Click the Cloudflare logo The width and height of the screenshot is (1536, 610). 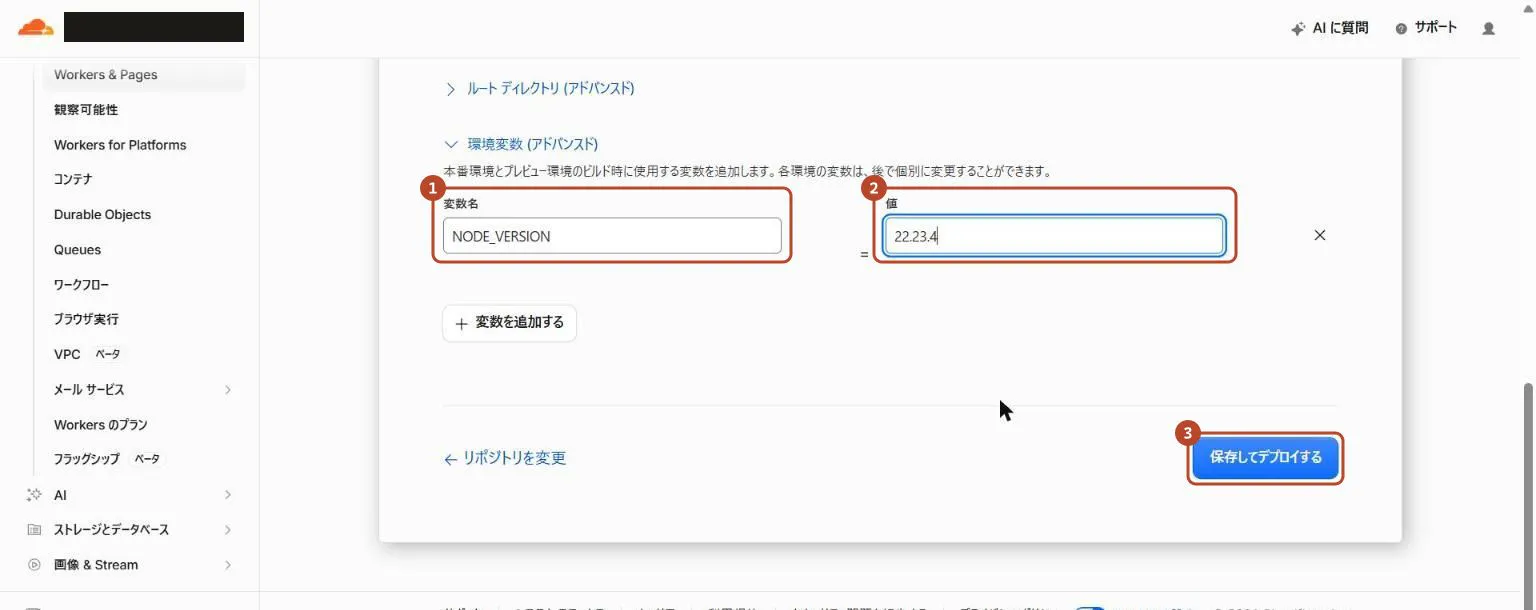pos(36,27)
